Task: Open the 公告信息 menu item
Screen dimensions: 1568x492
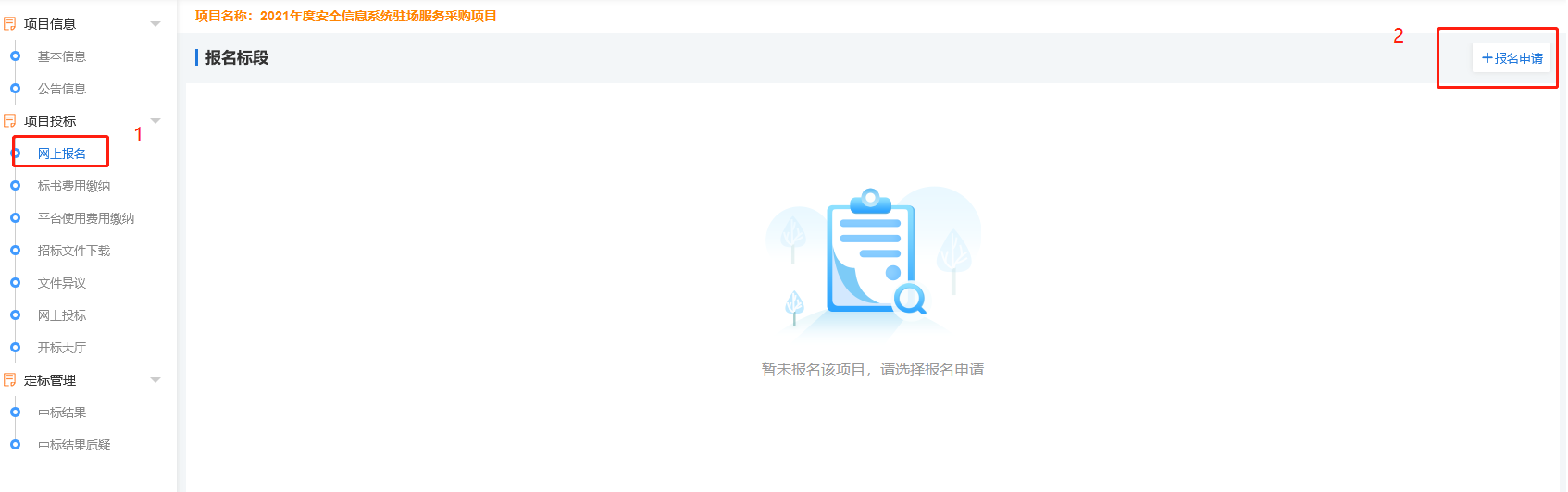Action: [x=62, y=89]
